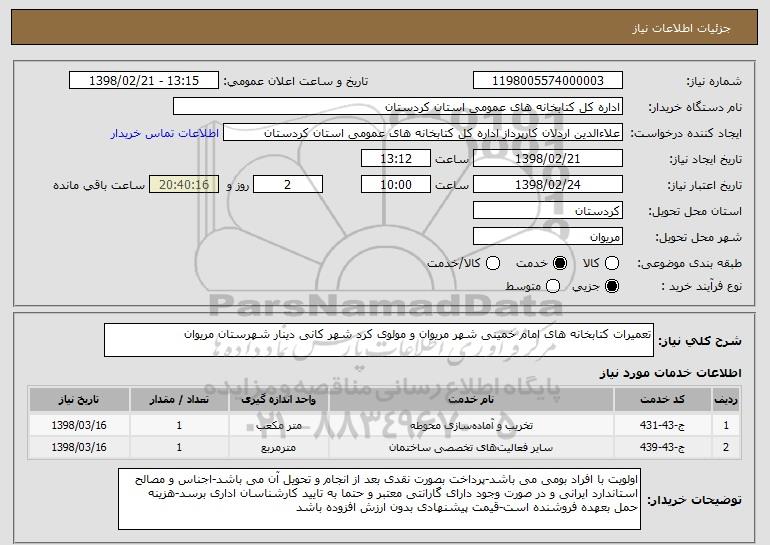Click the مترمربع unit cell
770x545 pixels.
tap(278, 447)
